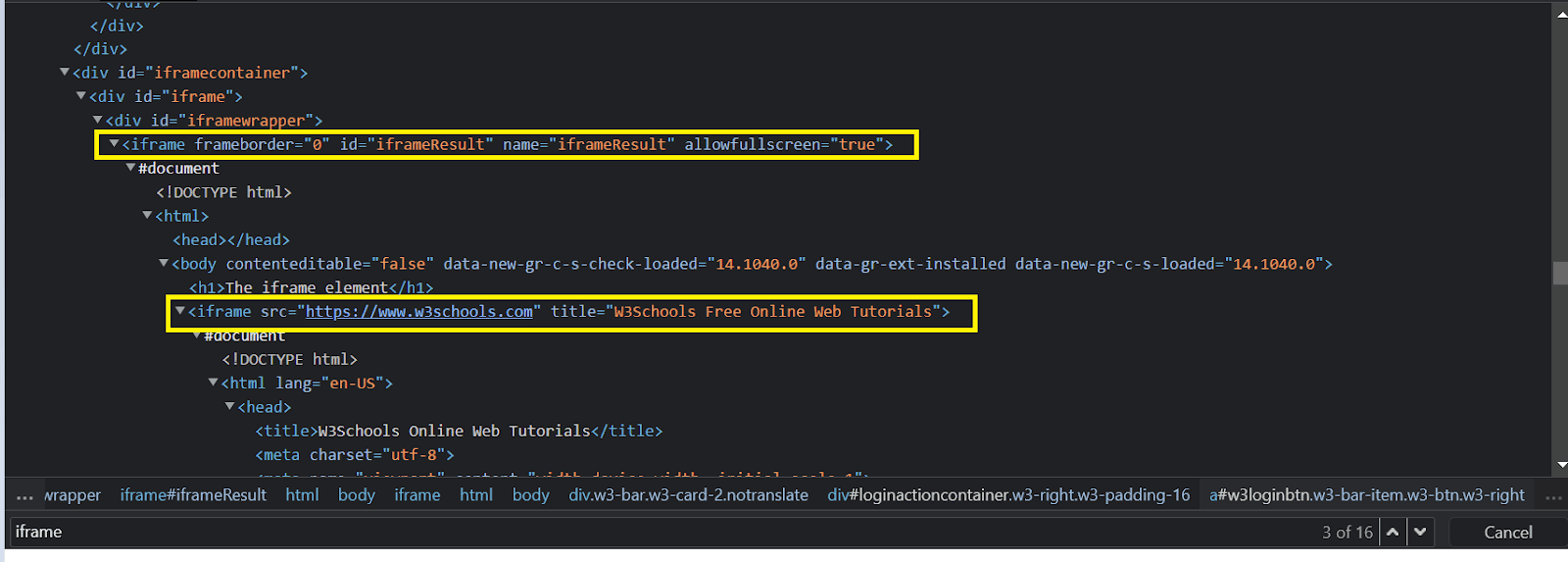
Task: Jump to next search result arrow
Action: pyautogui.click(x=1420, y=532)
